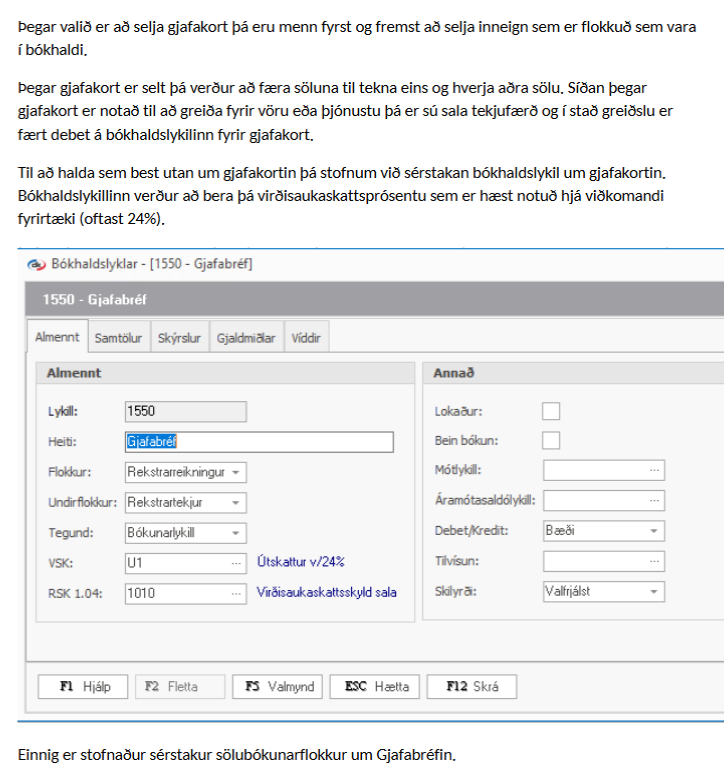Image resolution: width=724 pixels, height=779 pixels.
Task: Open the Áramótasaldólykill lookup ellipsis button
Action: click(654, 501)
